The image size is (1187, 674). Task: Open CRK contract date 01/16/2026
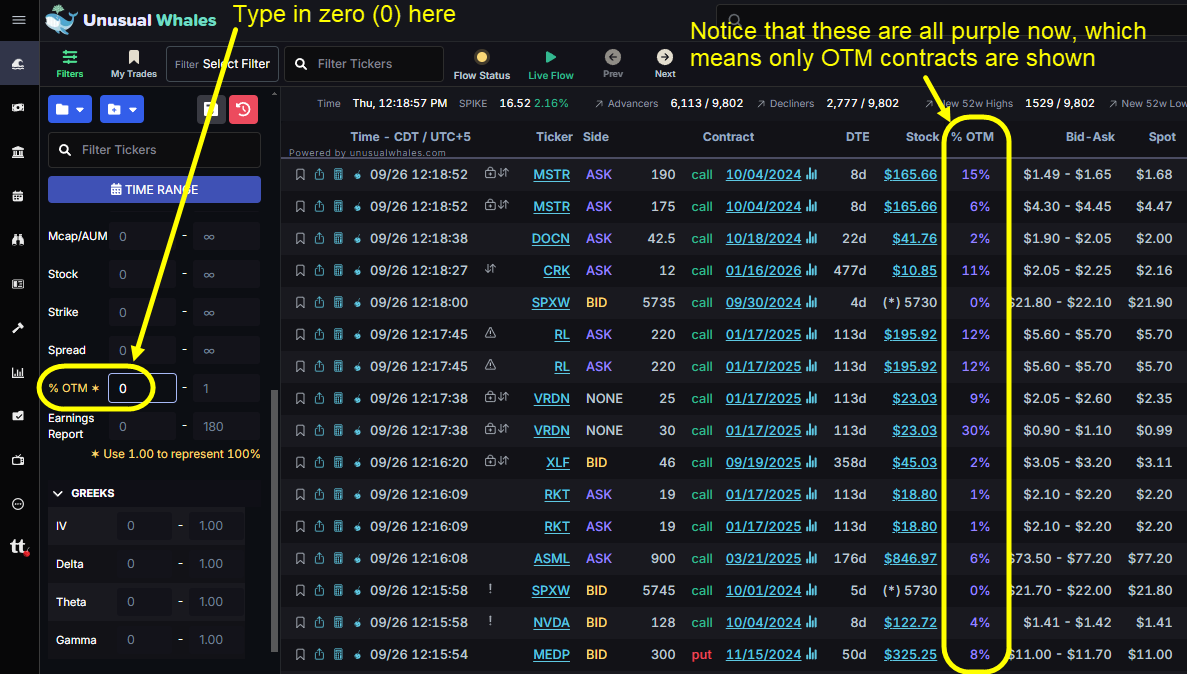pos(763,270)
